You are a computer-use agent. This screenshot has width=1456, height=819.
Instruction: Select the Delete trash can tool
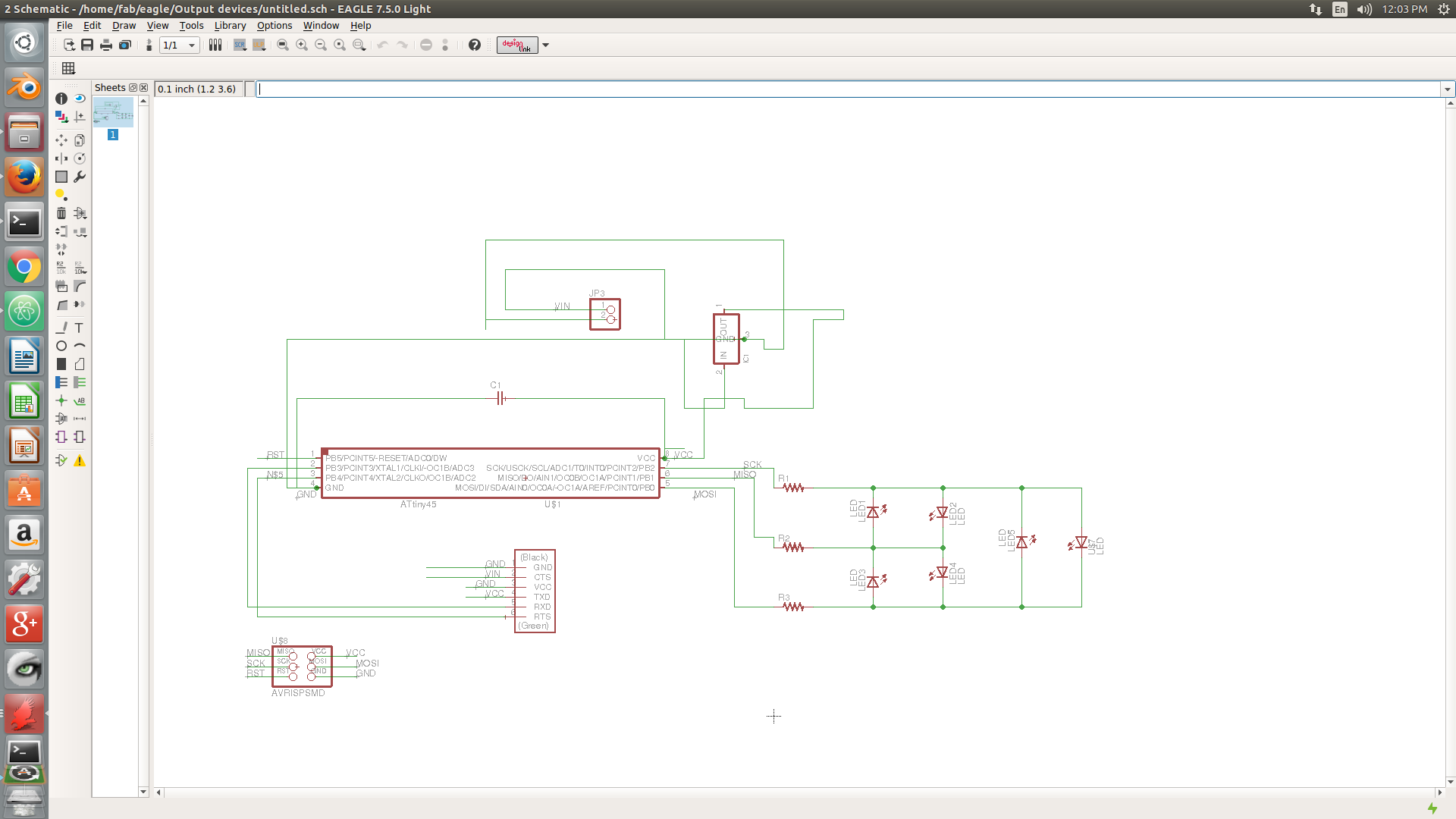pos(61,213)
